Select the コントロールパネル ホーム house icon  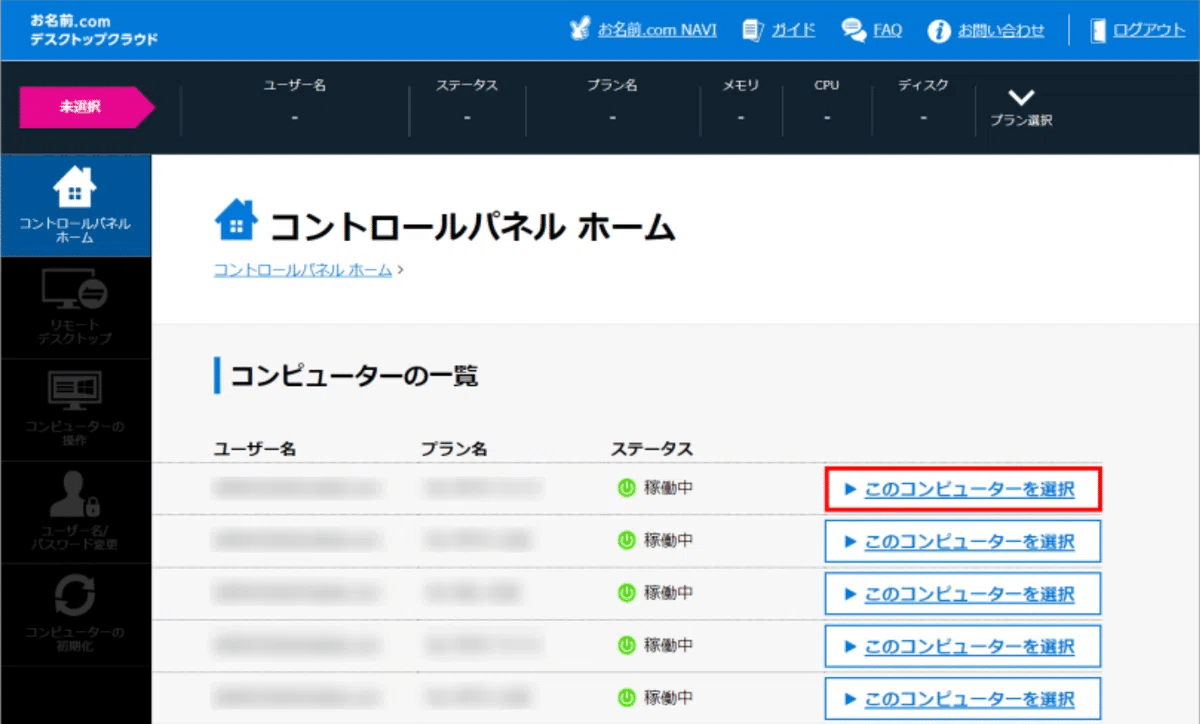coord(75,192)
